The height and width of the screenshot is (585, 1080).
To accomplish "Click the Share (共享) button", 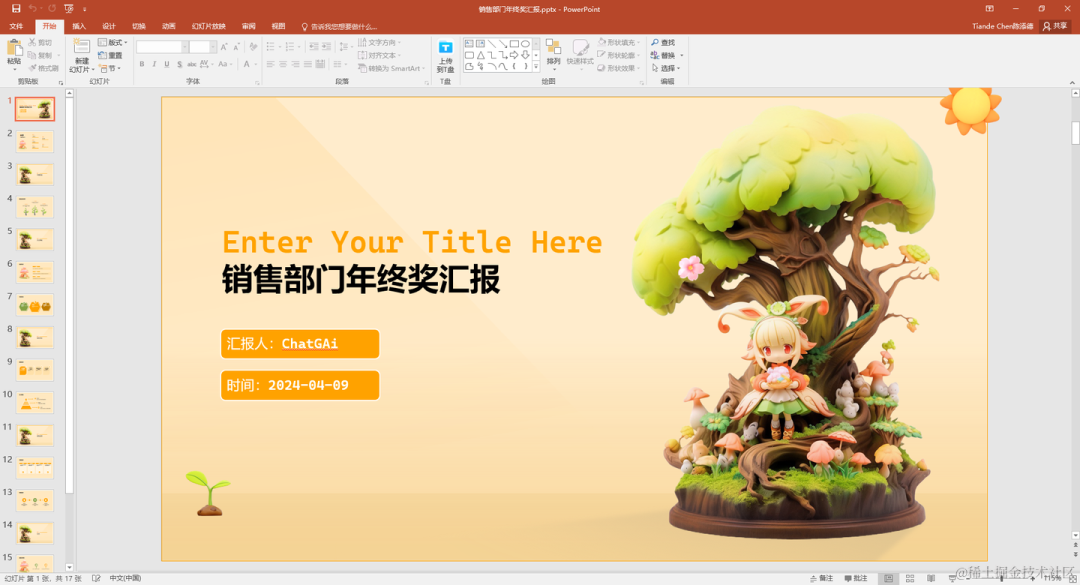I will (x=1055, y=26).
